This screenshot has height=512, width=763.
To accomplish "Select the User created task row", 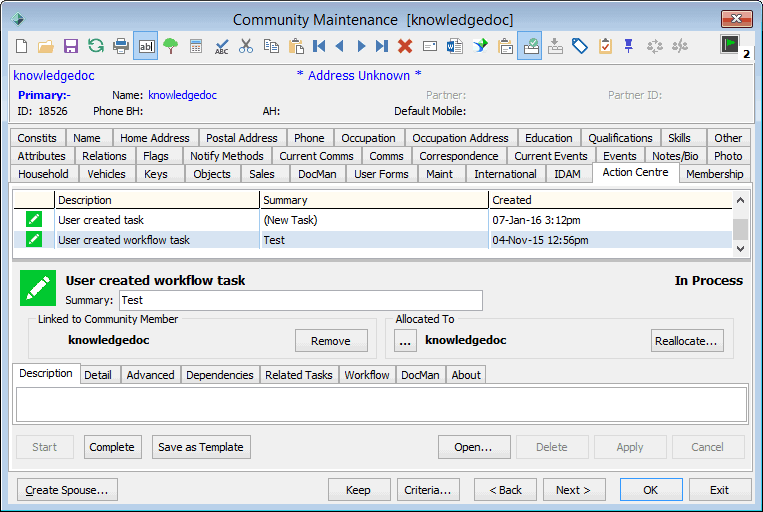I will pyautogui.click(x=373, y=220).
